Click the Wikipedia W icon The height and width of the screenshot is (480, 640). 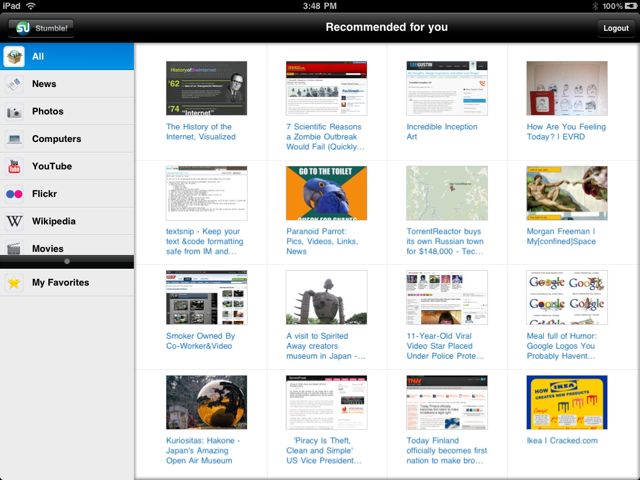click(14, 221)
